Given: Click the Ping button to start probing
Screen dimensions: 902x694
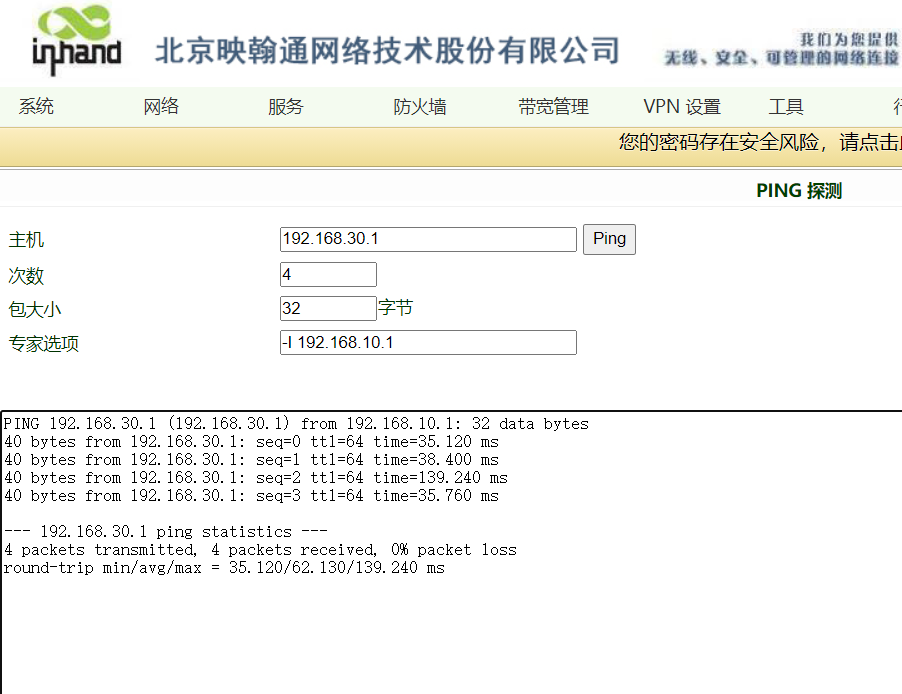Looking at the screenshot, I should coord(609,239).
